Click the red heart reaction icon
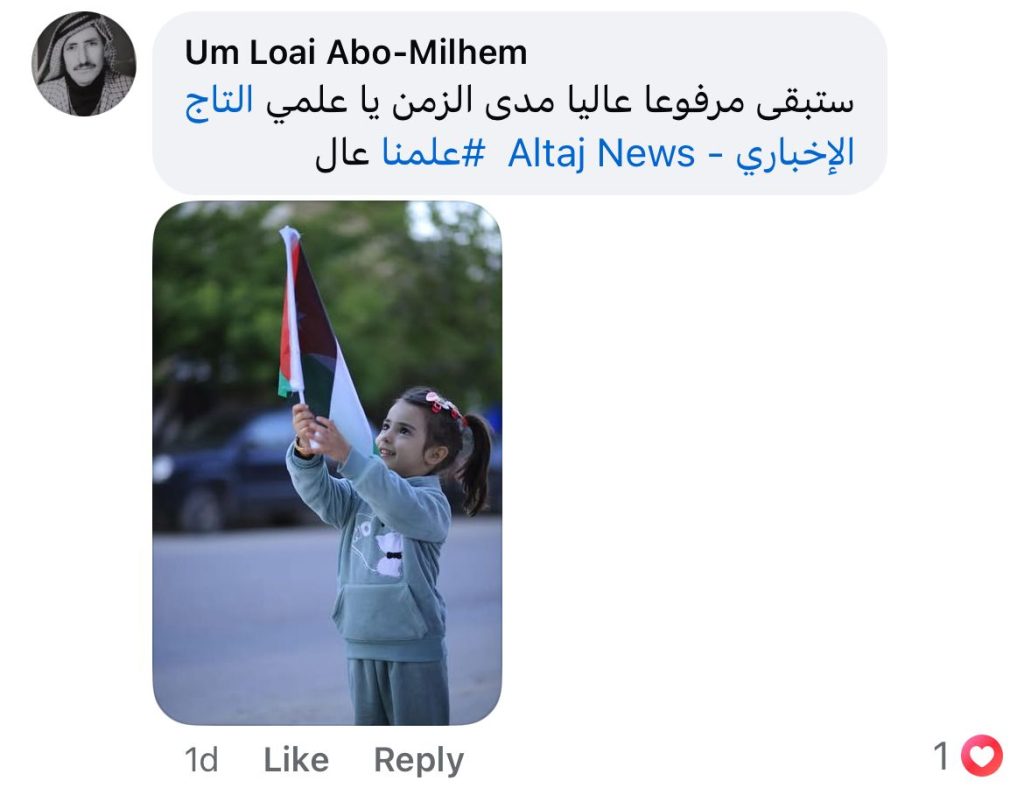This screenshot has height=802, width=1024. (x=982, y=756)
